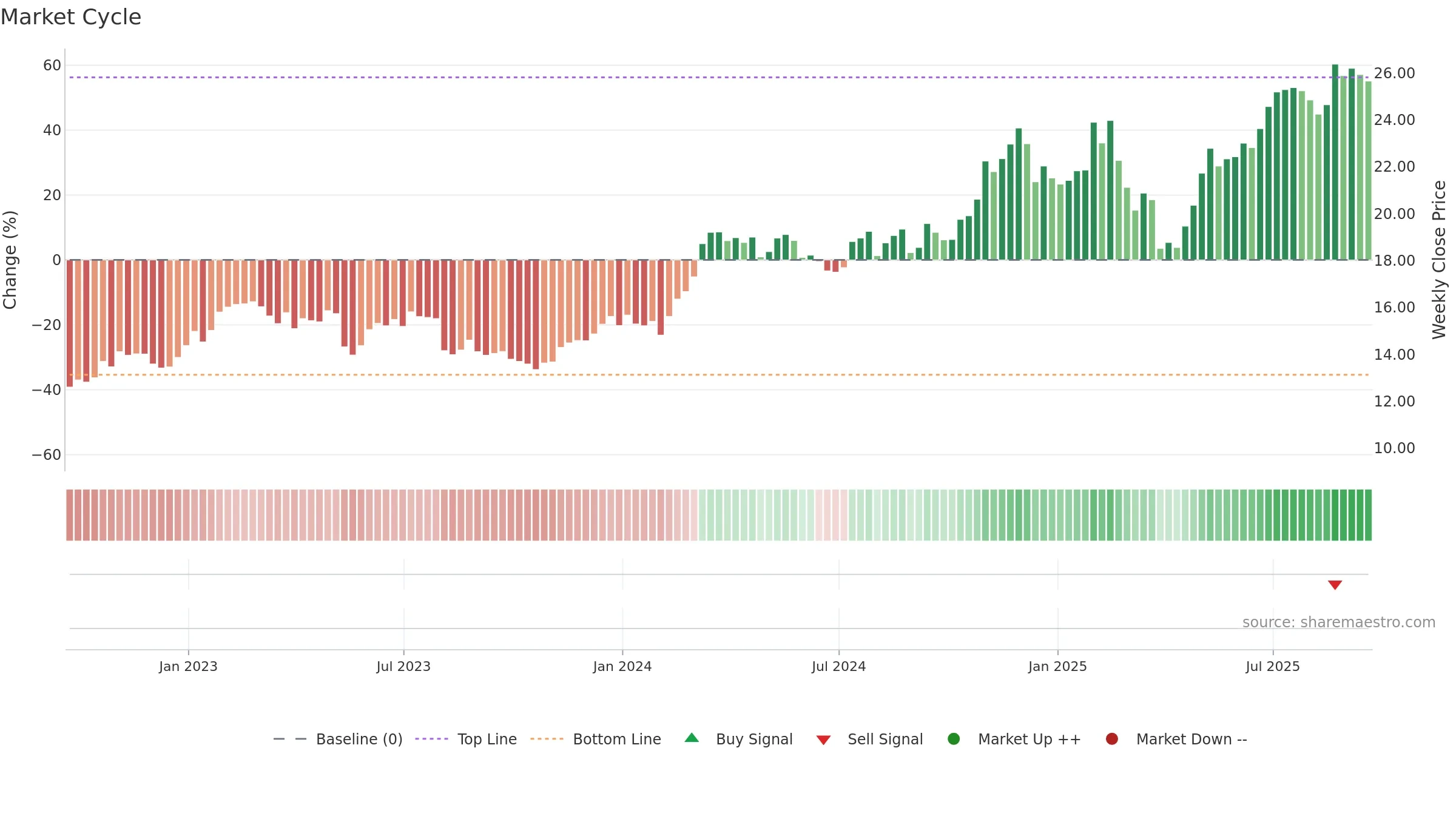
Task: Click the −20 tick on Change axis
Action: click(x=46, y=325)
